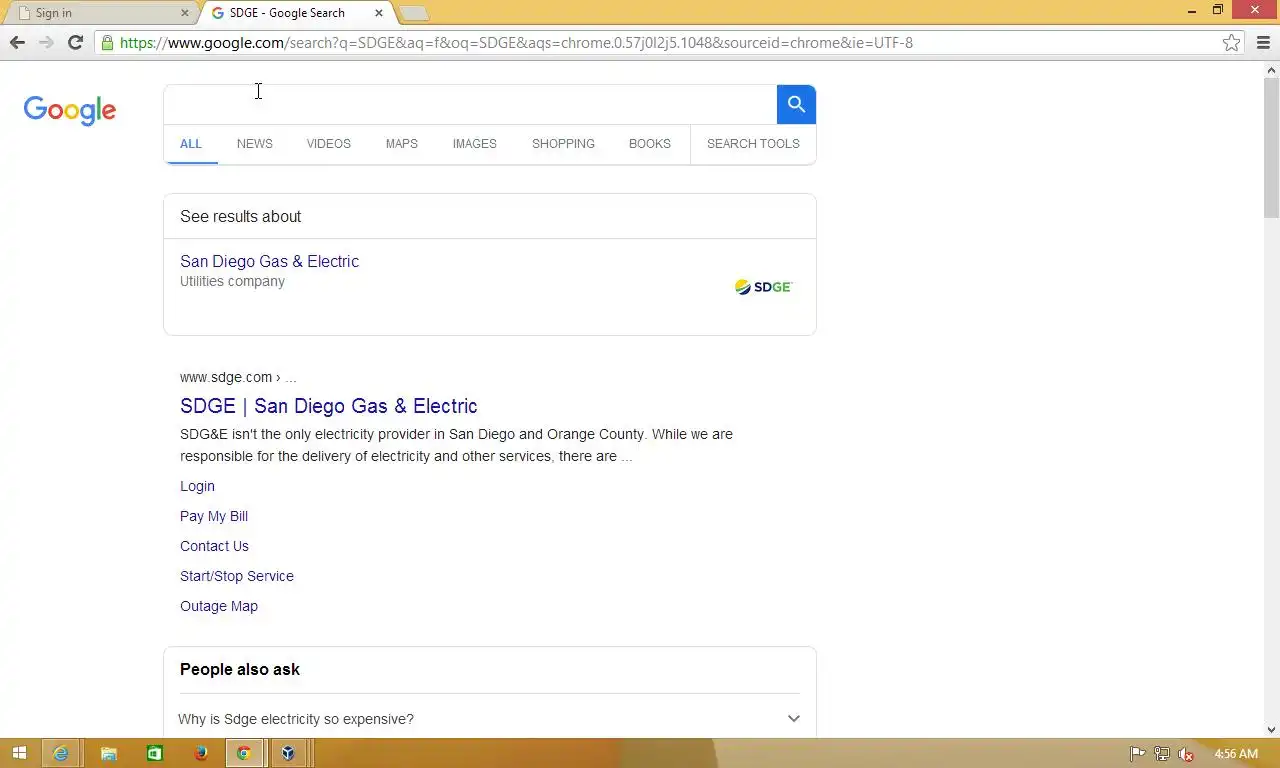Open the green Store app in taskbar
The height and width of the screenshot is (768, 1280).
coord(154,753)
